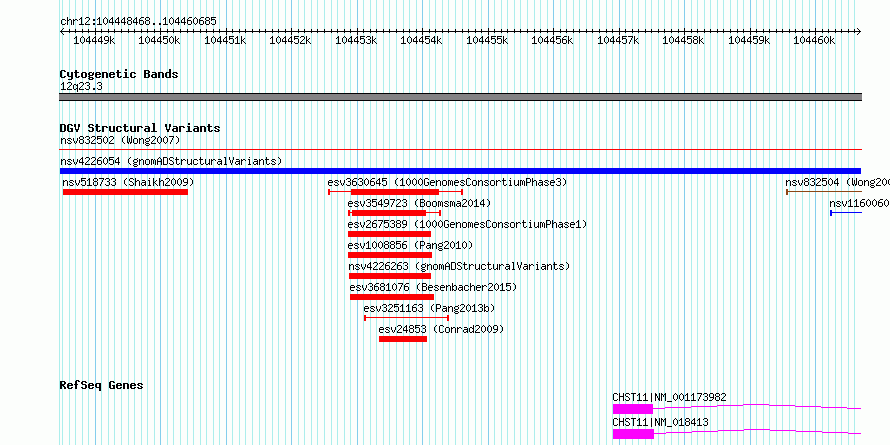890x445 pixels.
Task: Click the esv3630645 1000GenomesConsortiumPhase3 label
Action: pyautogui.click(x=447, y=182)
